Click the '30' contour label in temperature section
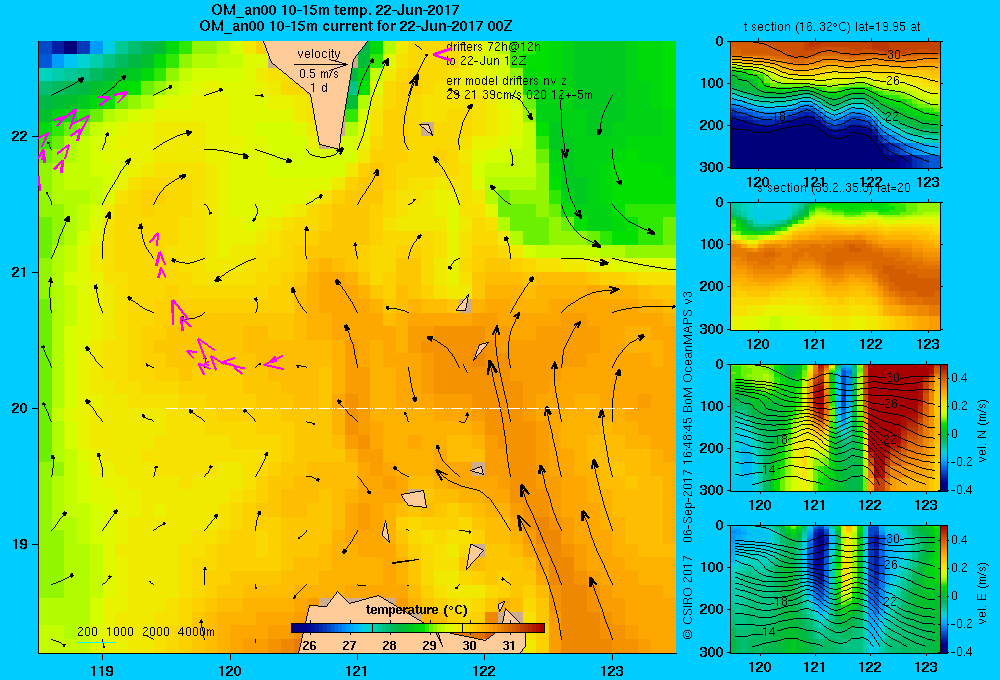Viewport: 1000px width, 680px height. [893, 55]
